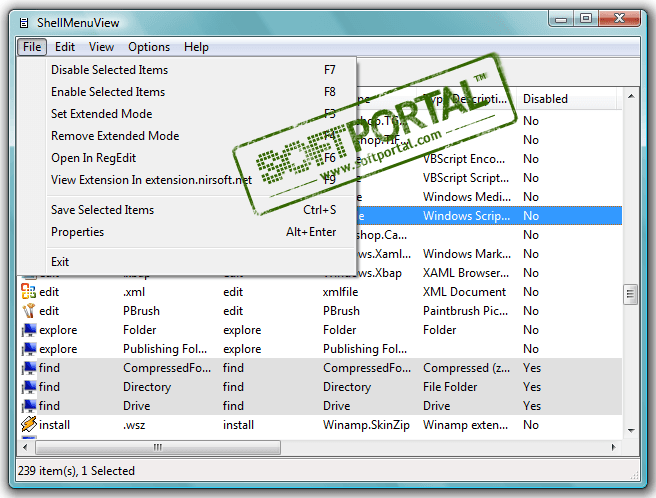Viewport: 656px width, 498px height.
Task: Open the View menu
Action: pos(101,47)
